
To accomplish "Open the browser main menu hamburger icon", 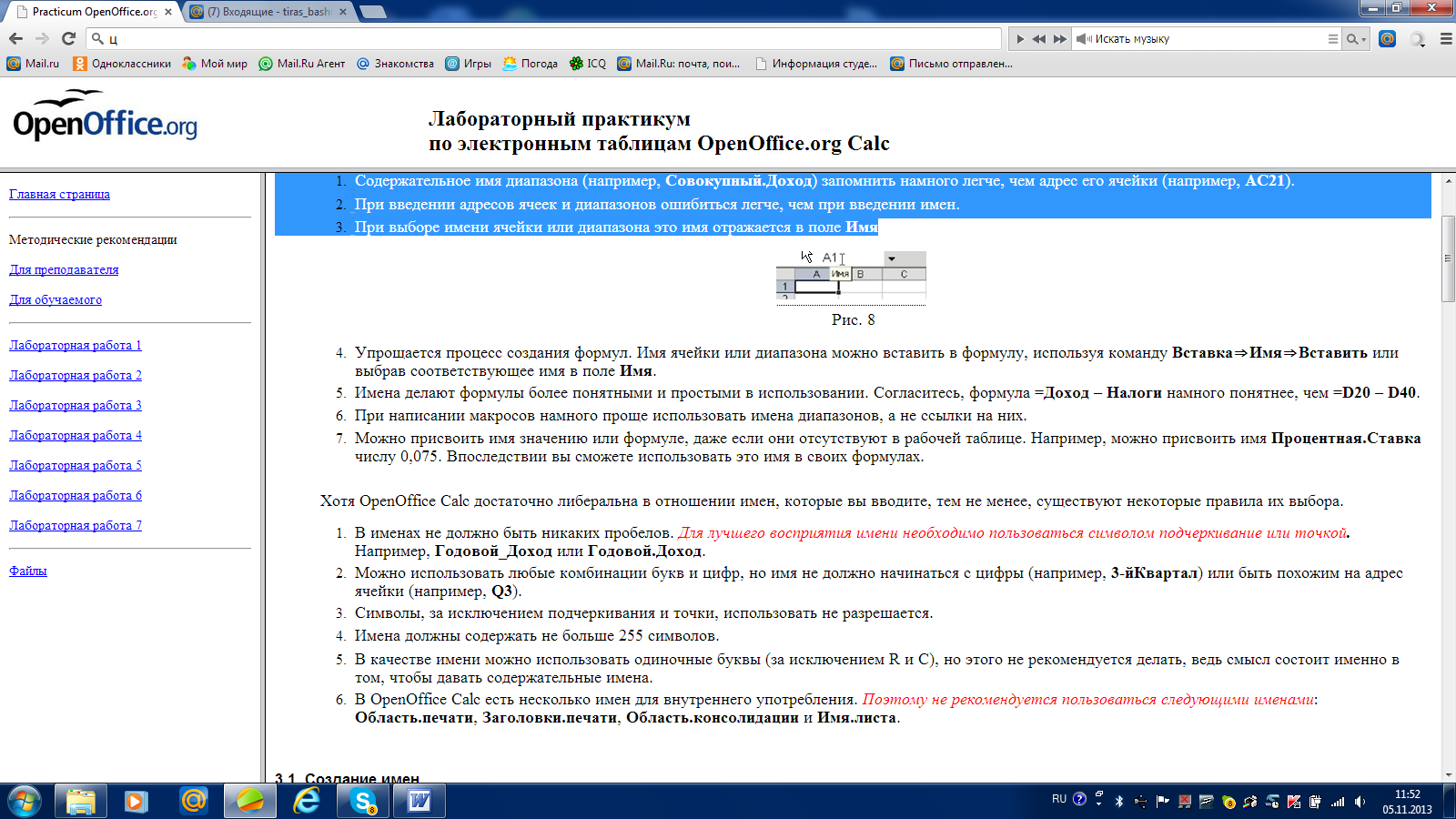I will tap(1445, 39).
